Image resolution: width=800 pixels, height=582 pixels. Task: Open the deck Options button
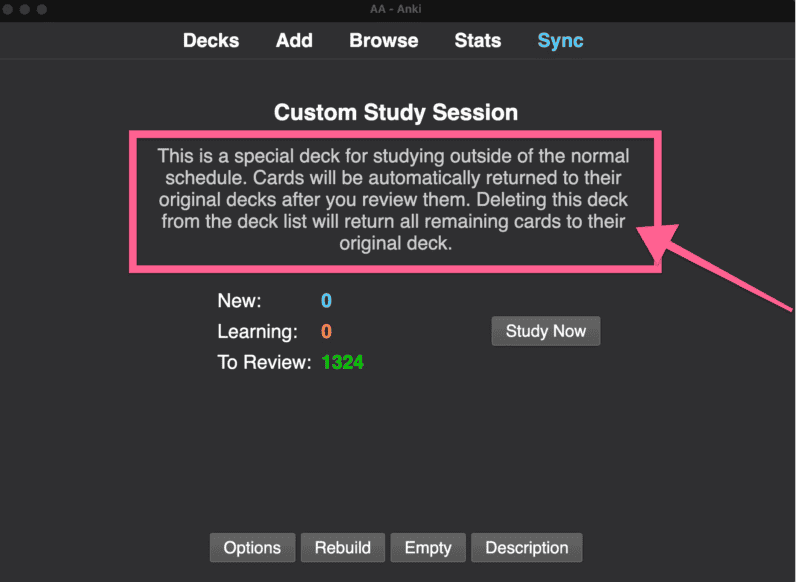pos(252,547)
